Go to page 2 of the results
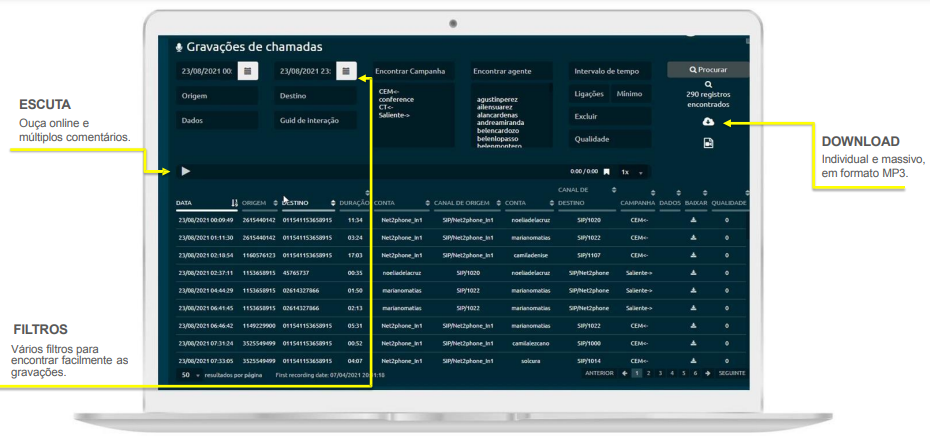The width and height of the screenshot is (930, 436). 648,373
